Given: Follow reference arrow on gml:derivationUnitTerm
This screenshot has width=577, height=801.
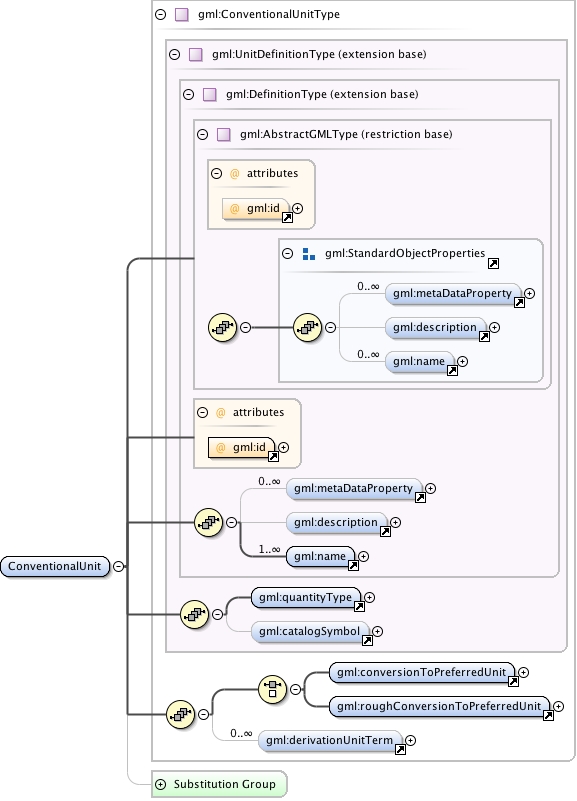Looking at the screenshot, I should tap(400, 749).
